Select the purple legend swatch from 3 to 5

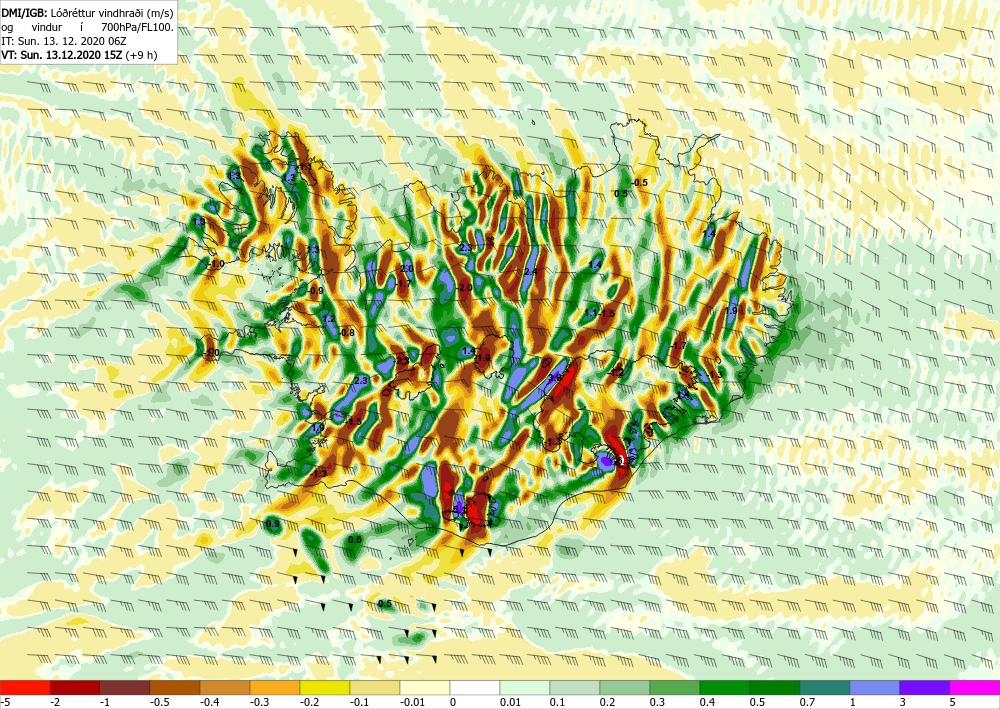click(925, 687)
